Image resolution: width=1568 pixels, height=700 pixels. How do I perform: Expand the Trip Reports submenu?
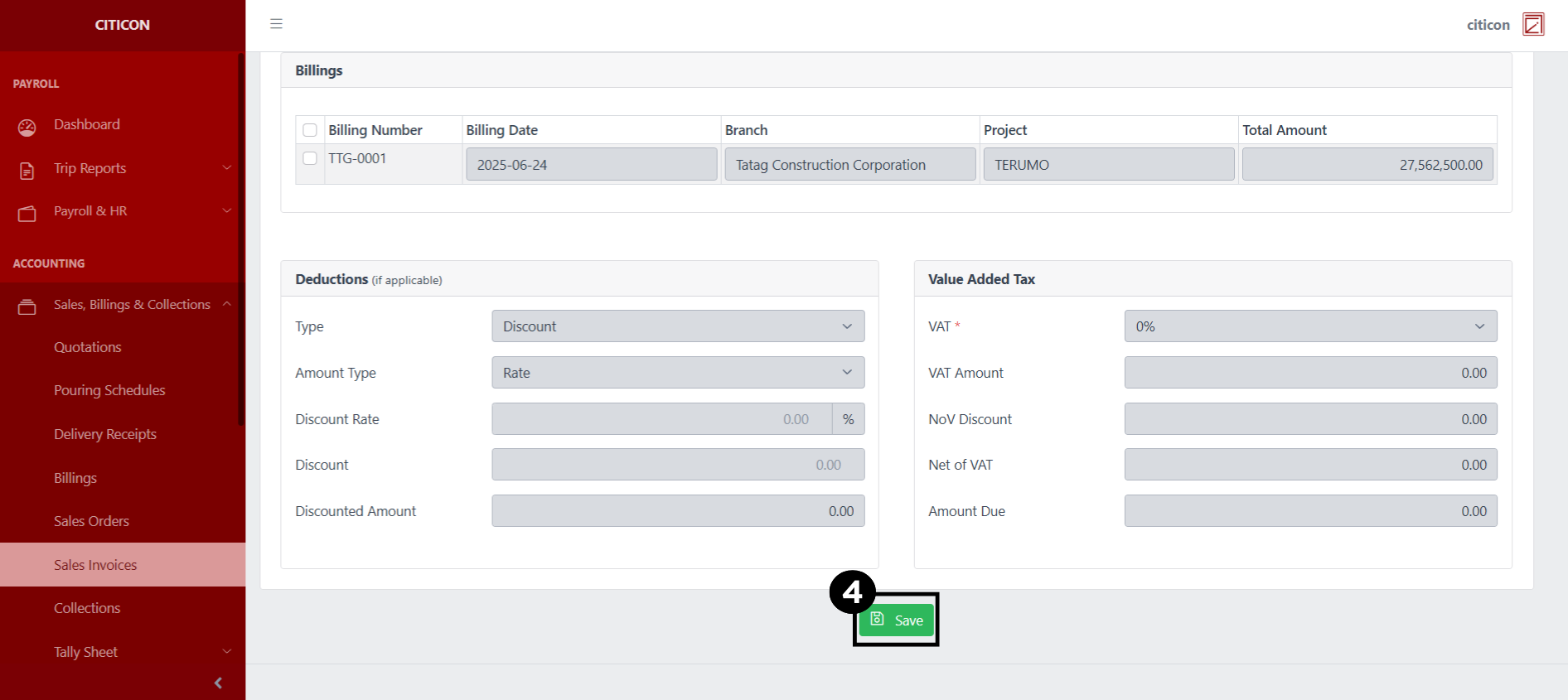(x=226, y=168)
